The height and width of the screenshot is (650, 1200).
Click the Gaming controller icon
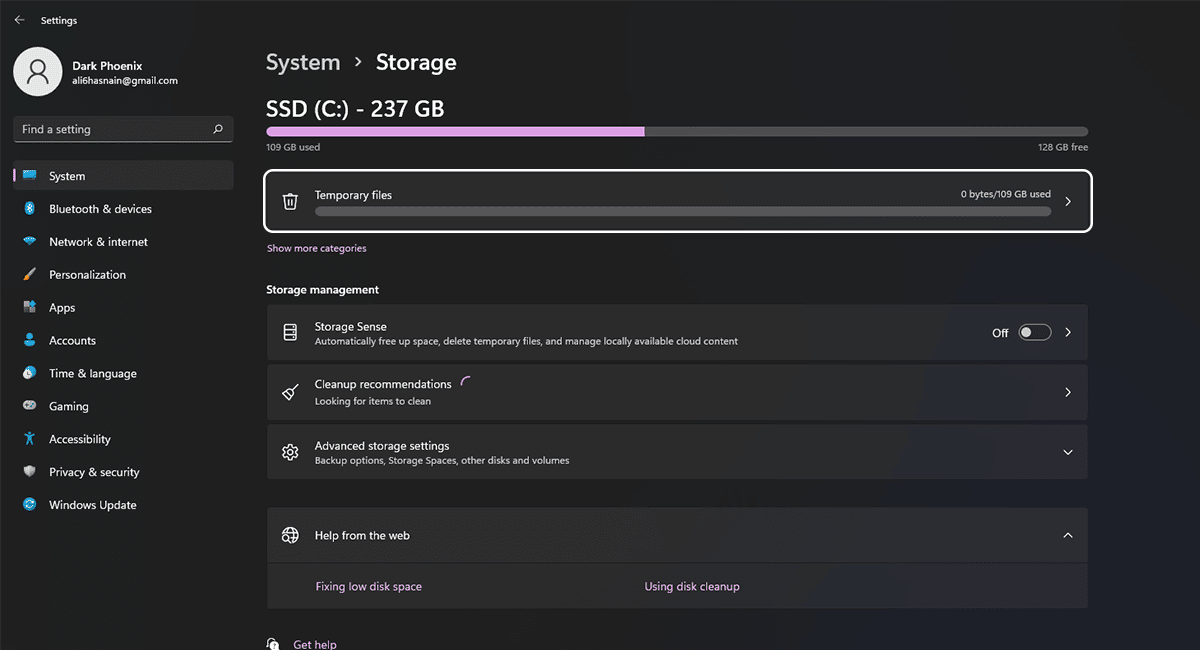tap(29, 406)
